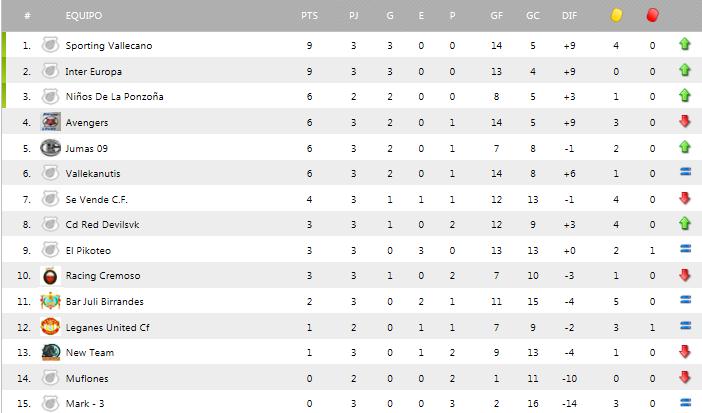Click the GF column header
Viewport: 702px width, 413px height.
coord(496,17)
